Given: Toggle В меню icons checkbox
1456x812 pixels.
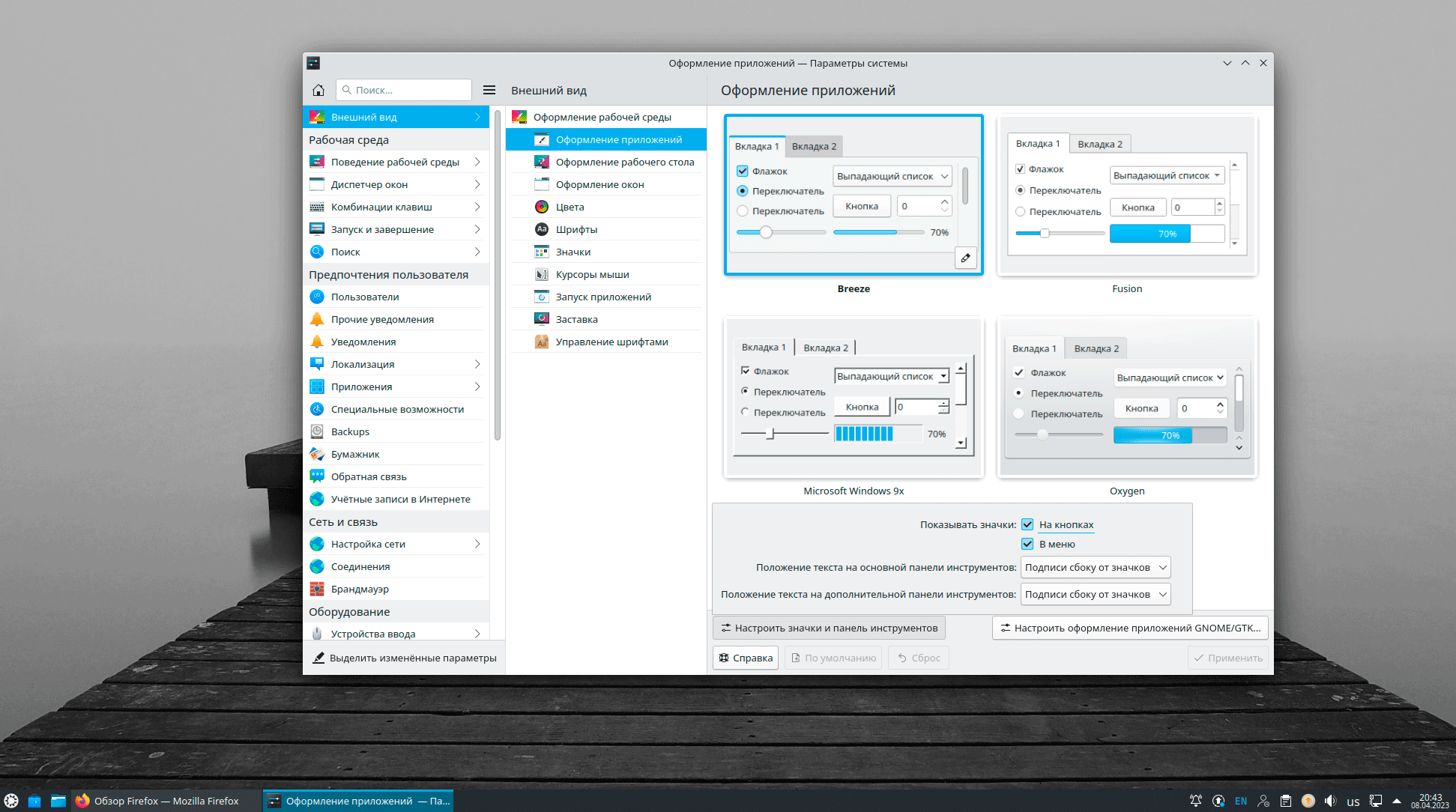Looking at the screenshot, I should coord(1027,544).
